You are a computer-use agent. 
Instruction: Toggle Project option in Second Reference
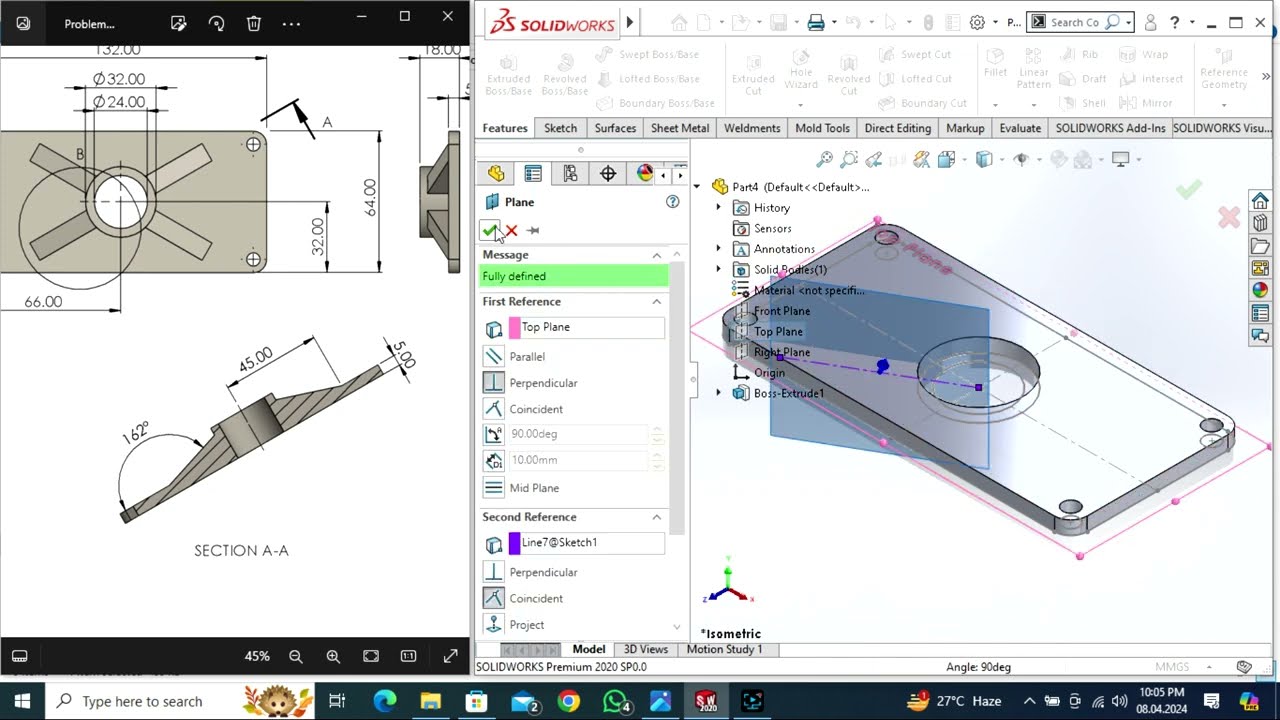click(493, 624)
